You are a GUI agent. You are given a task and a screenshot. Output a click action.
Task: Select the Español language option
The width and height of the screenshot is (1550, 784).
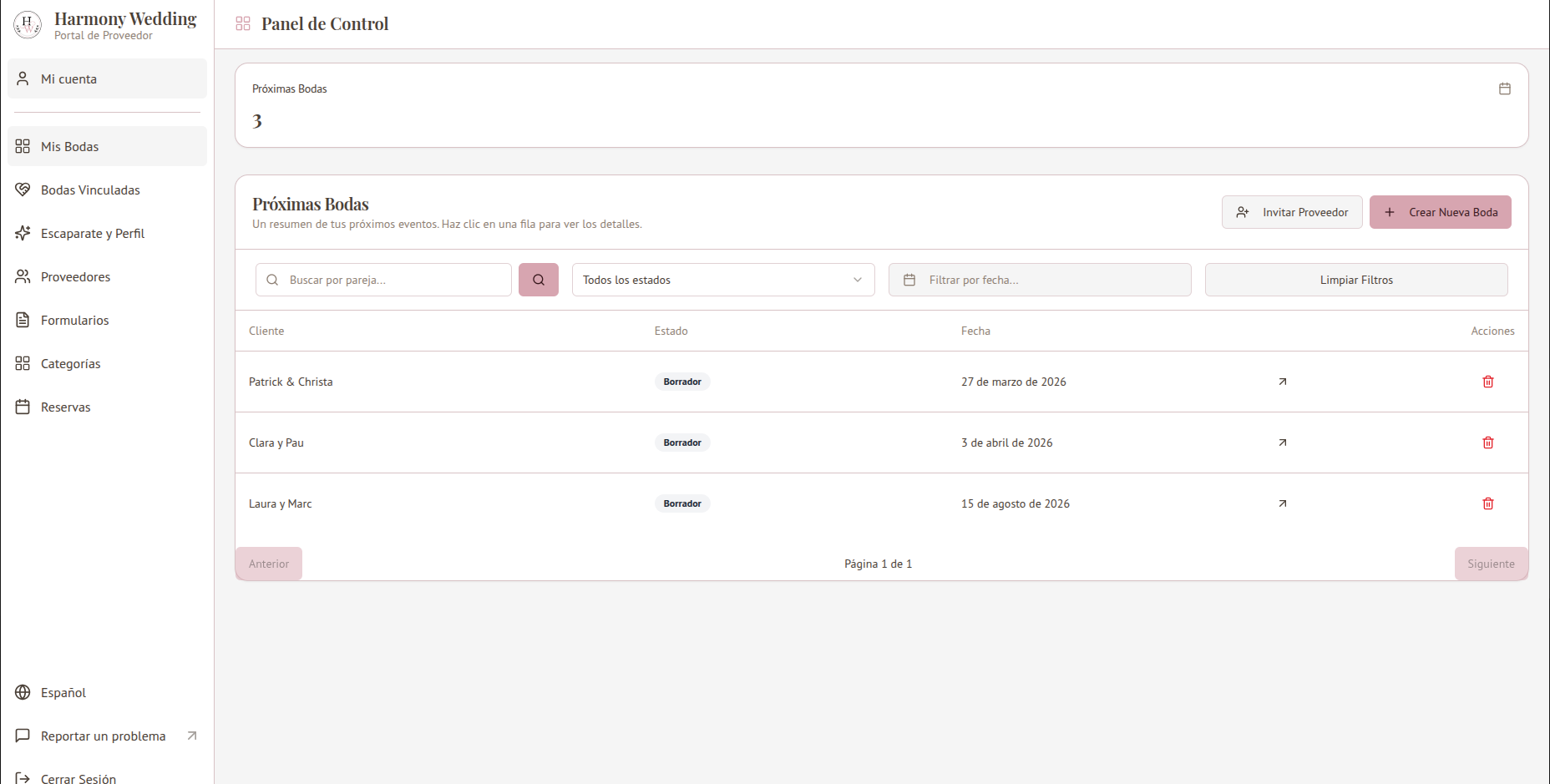tap(63, 692)
